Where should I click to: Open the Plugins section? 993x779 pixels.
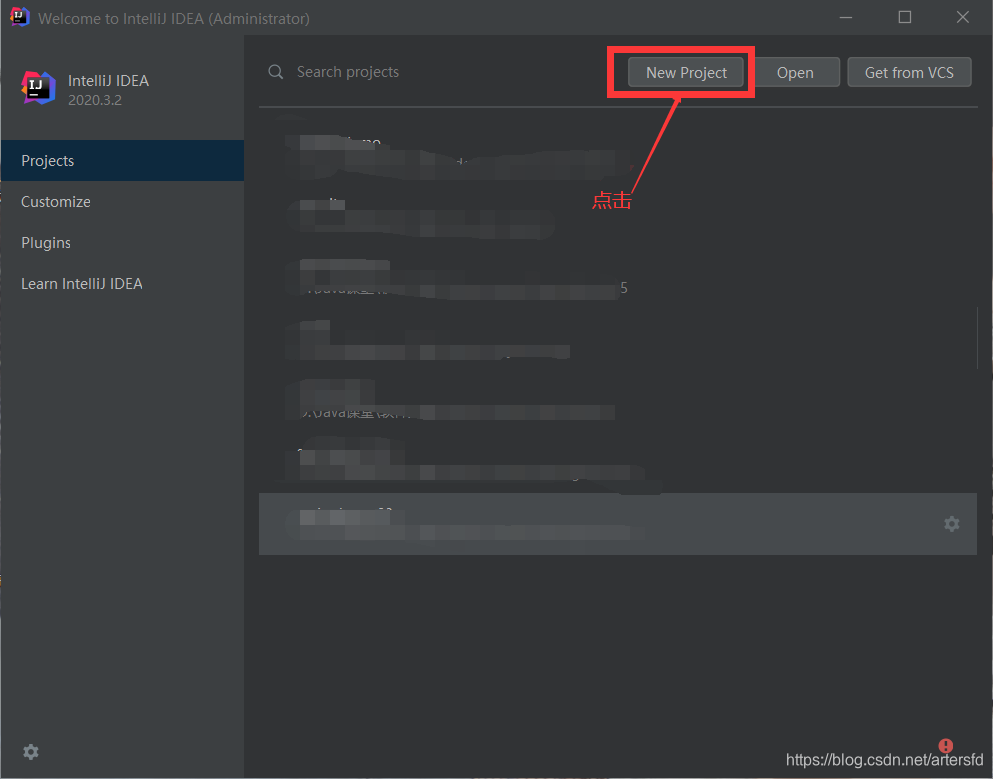click(122, 243)
